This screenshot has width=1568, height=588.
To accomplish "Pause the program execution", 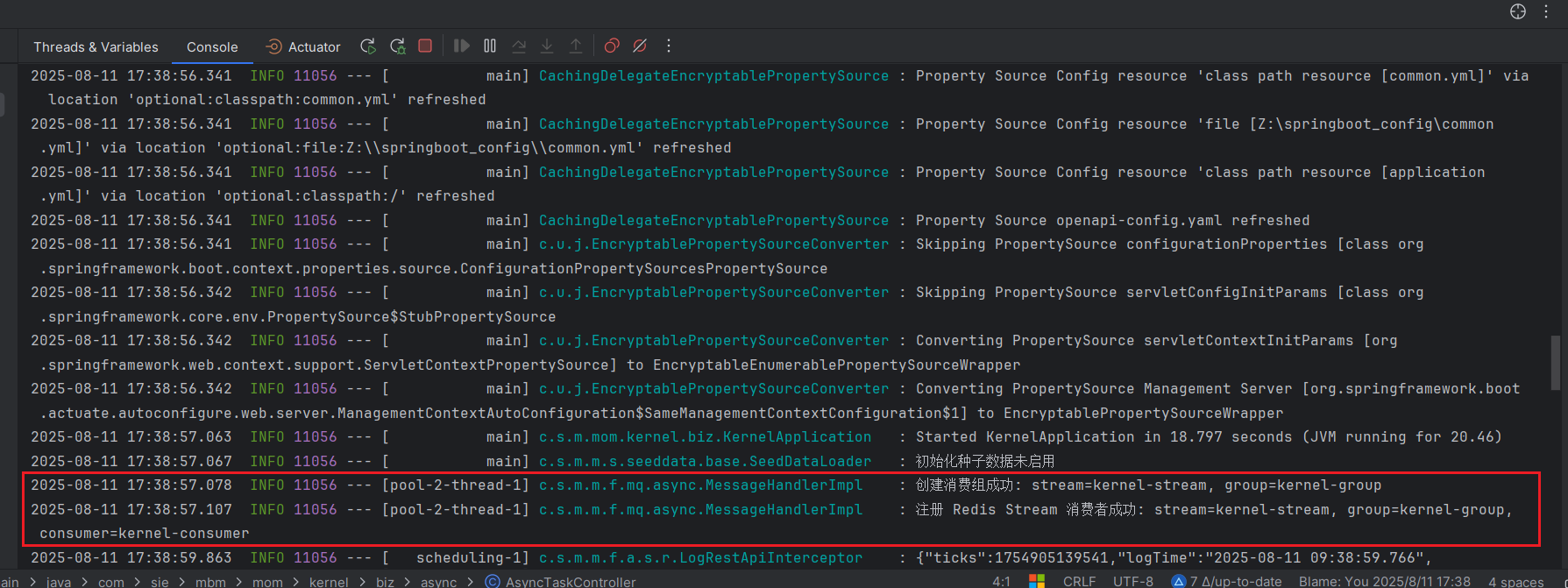I will (490, 46).
